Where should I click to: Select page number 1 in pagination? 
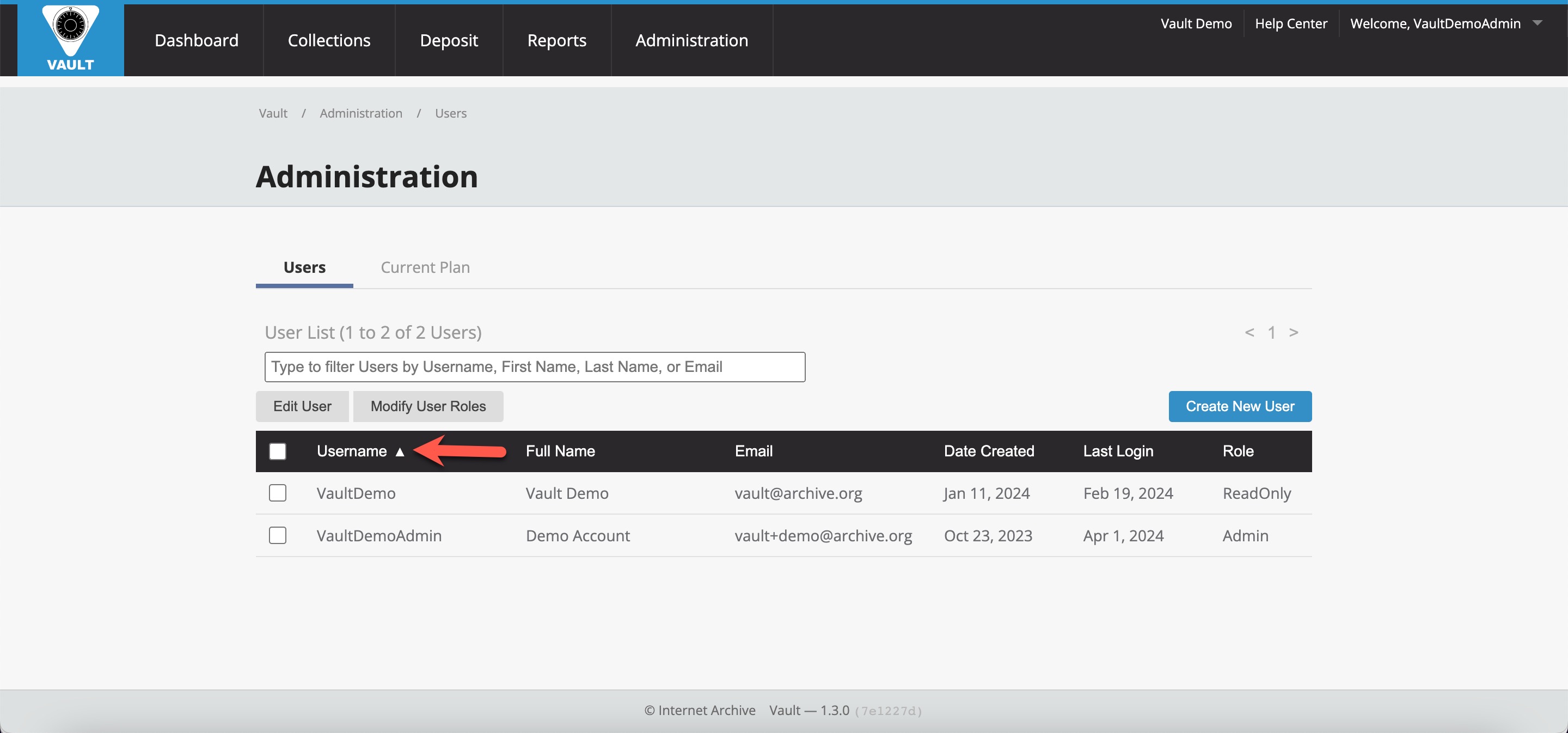[1272, 332]
